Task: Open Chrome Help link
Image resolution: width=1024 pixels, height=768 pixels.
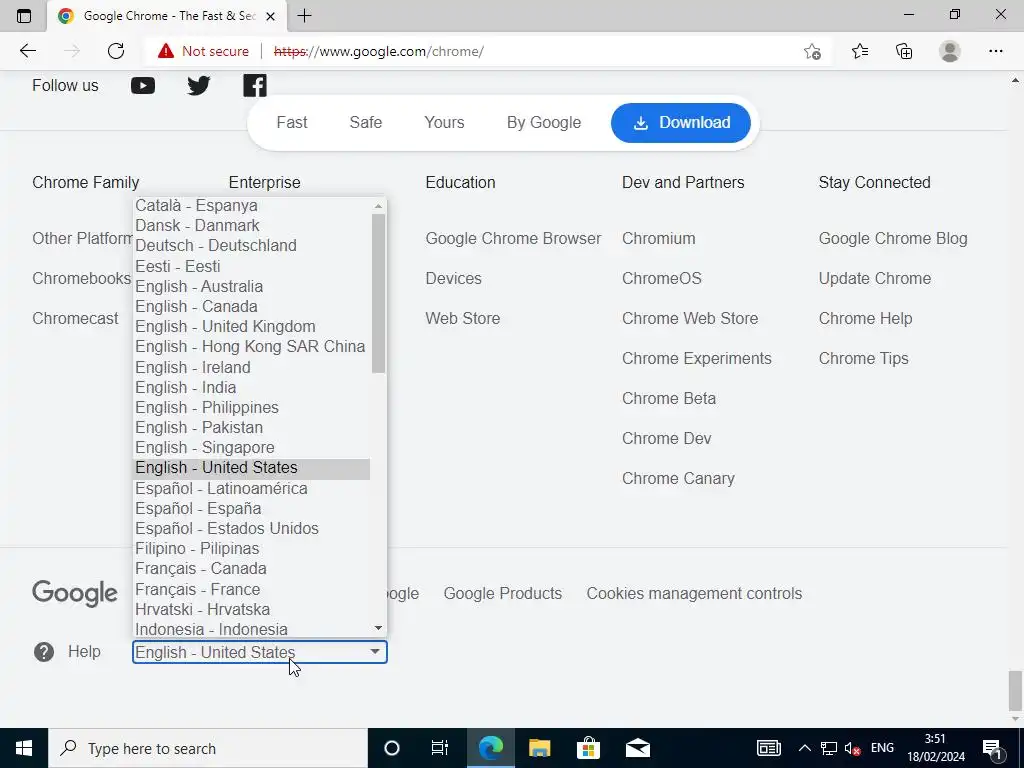Action: click(865, 318)
